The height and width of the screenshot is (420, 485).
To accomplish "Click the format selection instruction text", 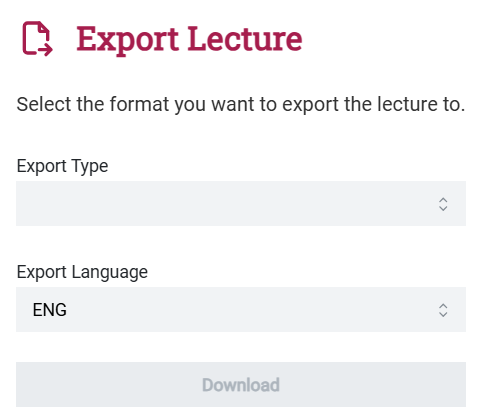I will [x=240, y=104].
